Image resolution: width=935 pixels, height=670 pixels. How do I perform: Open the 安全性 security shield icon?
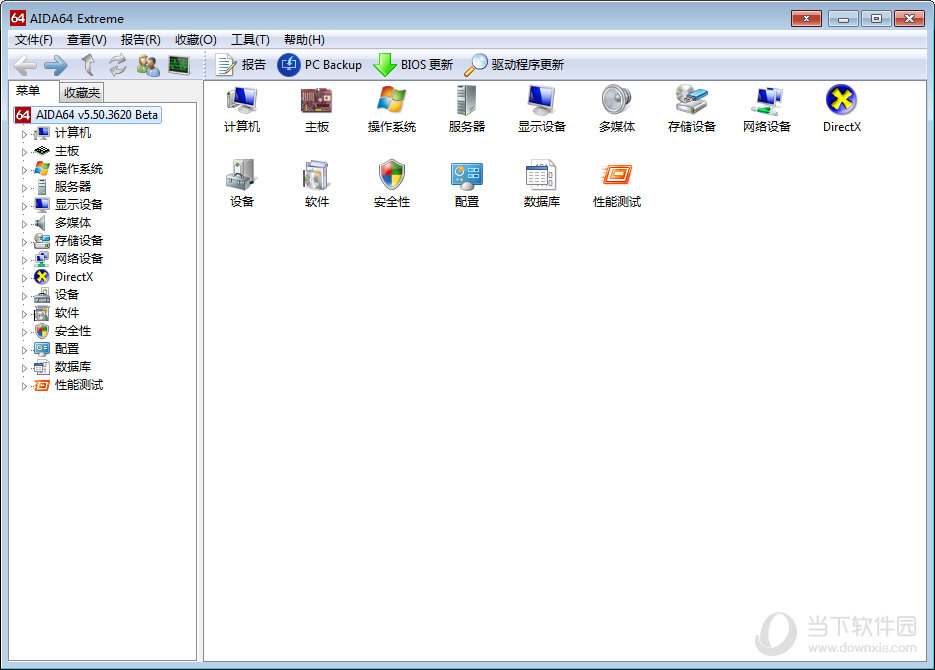(391, 176)
